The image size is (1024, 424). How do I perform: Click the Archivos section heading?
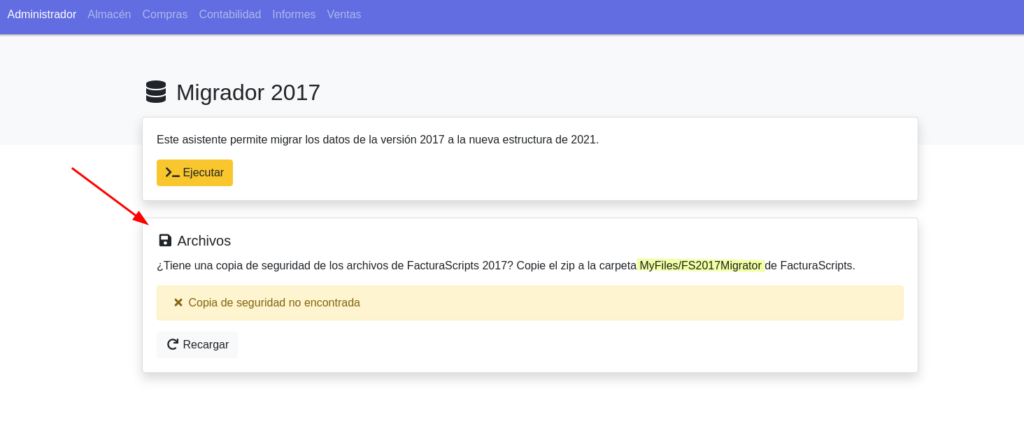tap(204, 240)
